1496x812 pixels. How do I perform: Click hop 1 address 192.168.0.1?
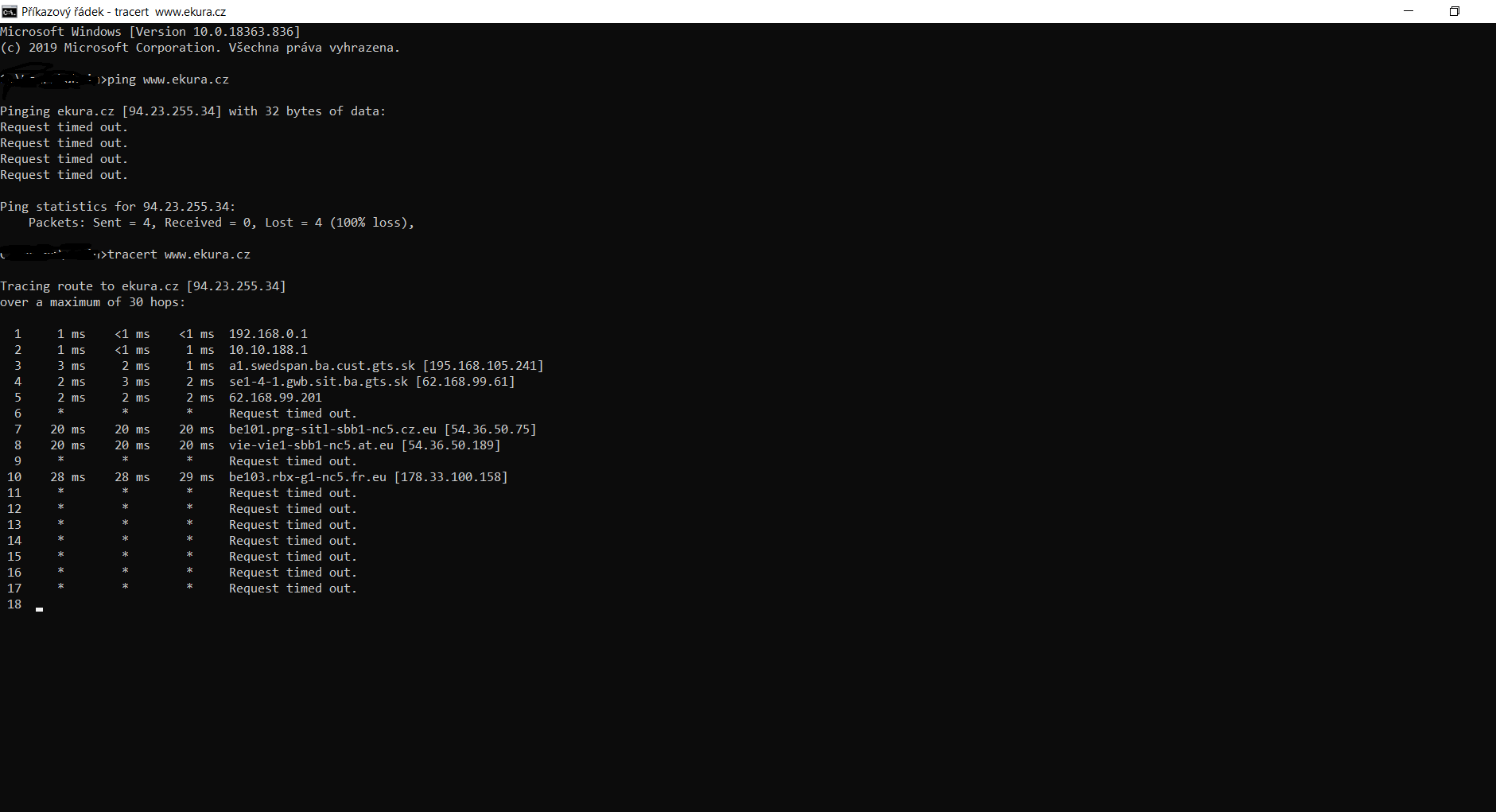[x=268, y=334]
